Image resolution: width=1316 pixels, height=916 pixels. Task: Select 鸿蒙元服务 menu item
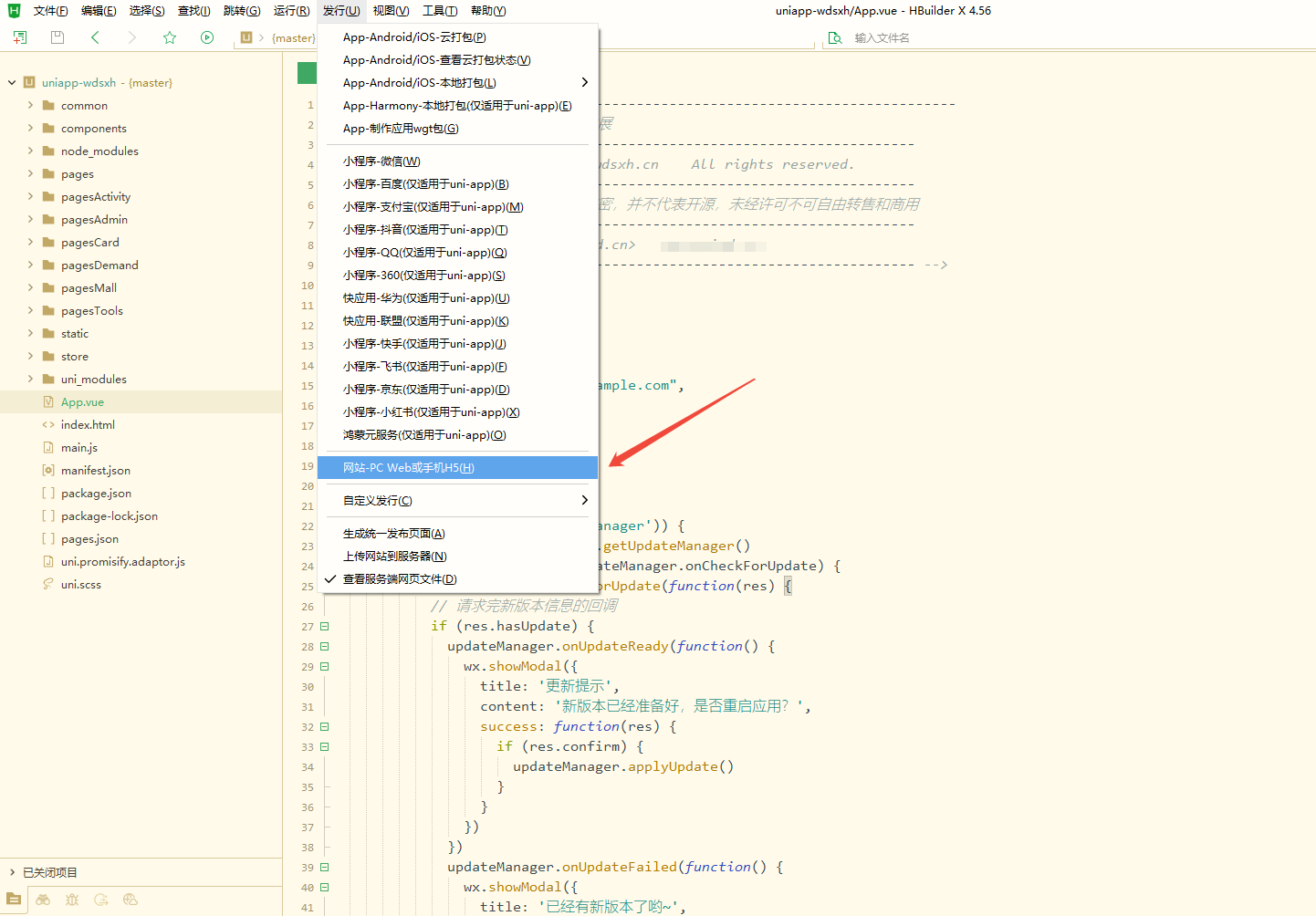click(457, 434)
